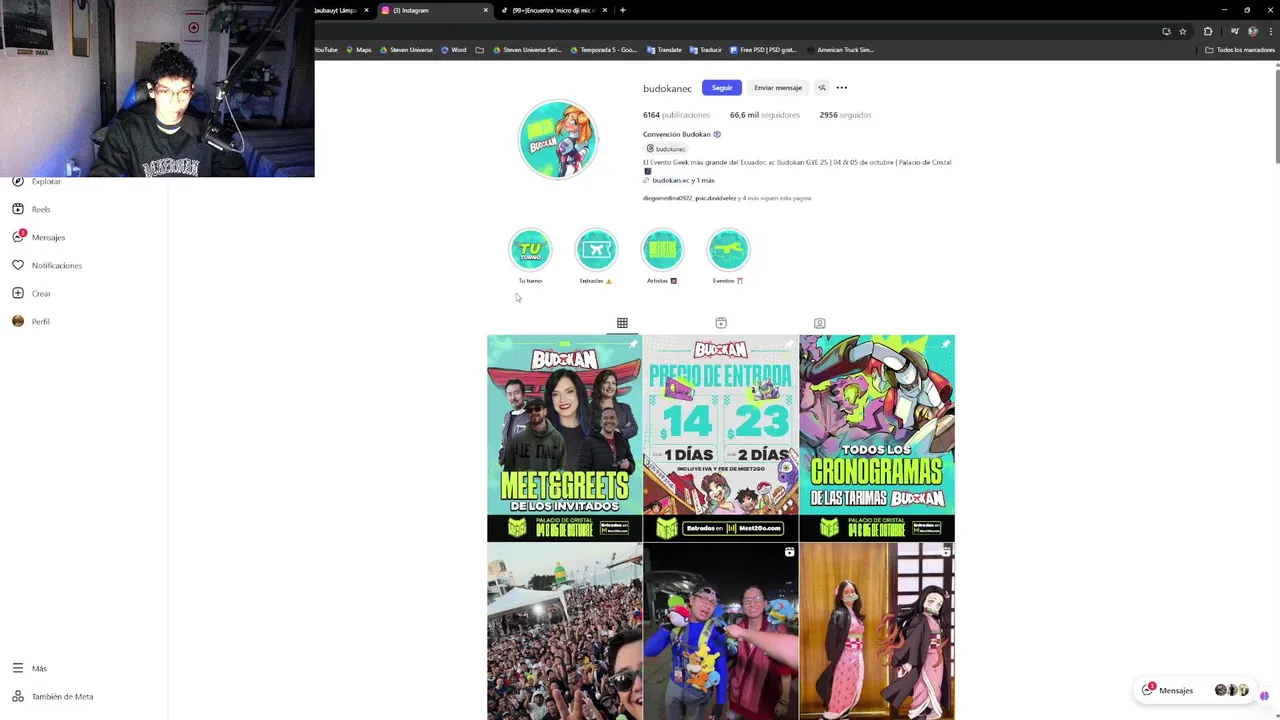The width and height of the screenshot is (1280, 720).
Task: Open the Maps bookmark
Action: tap(359, 50)
